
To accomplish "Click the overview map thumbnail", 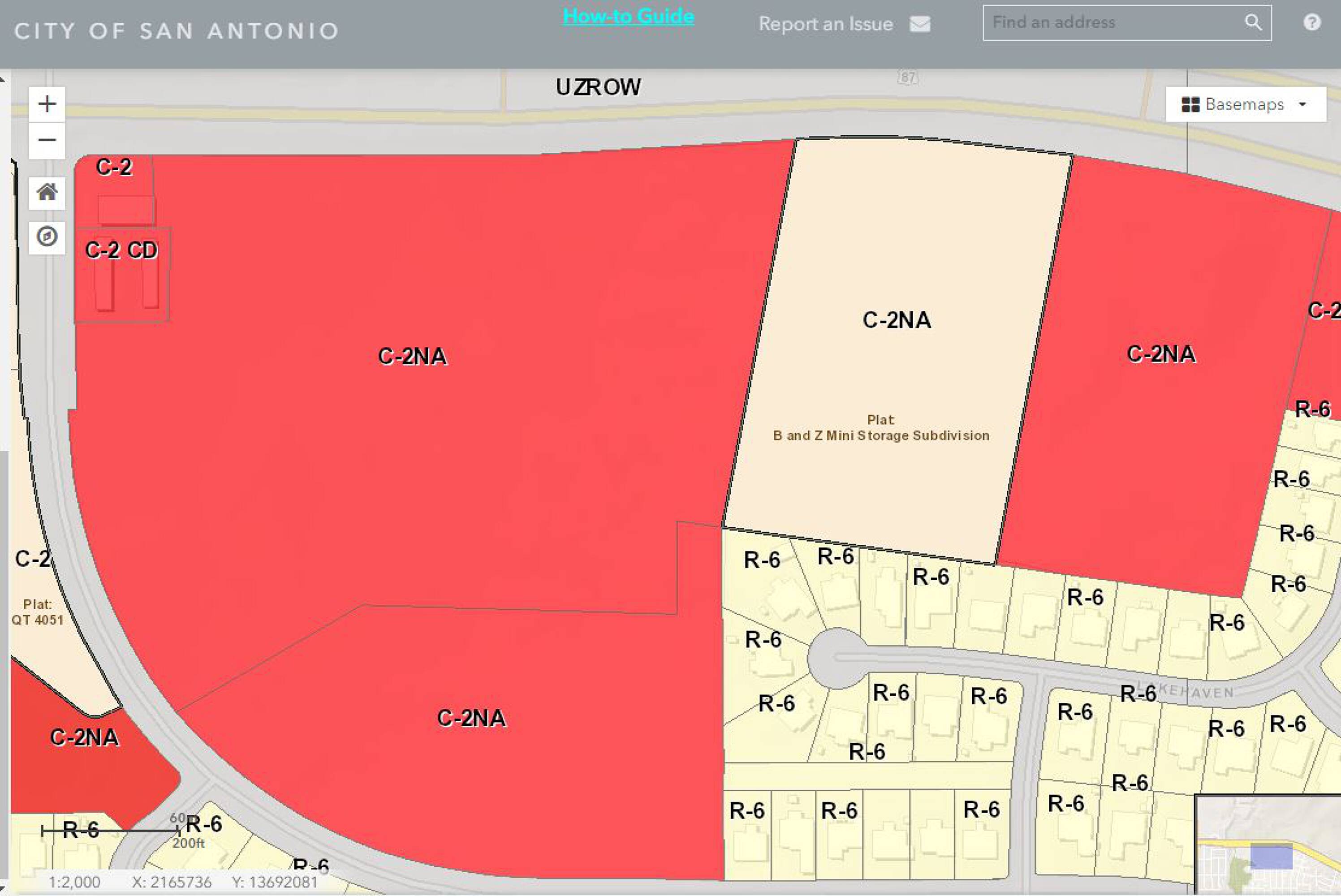I will pos(1268,844).
